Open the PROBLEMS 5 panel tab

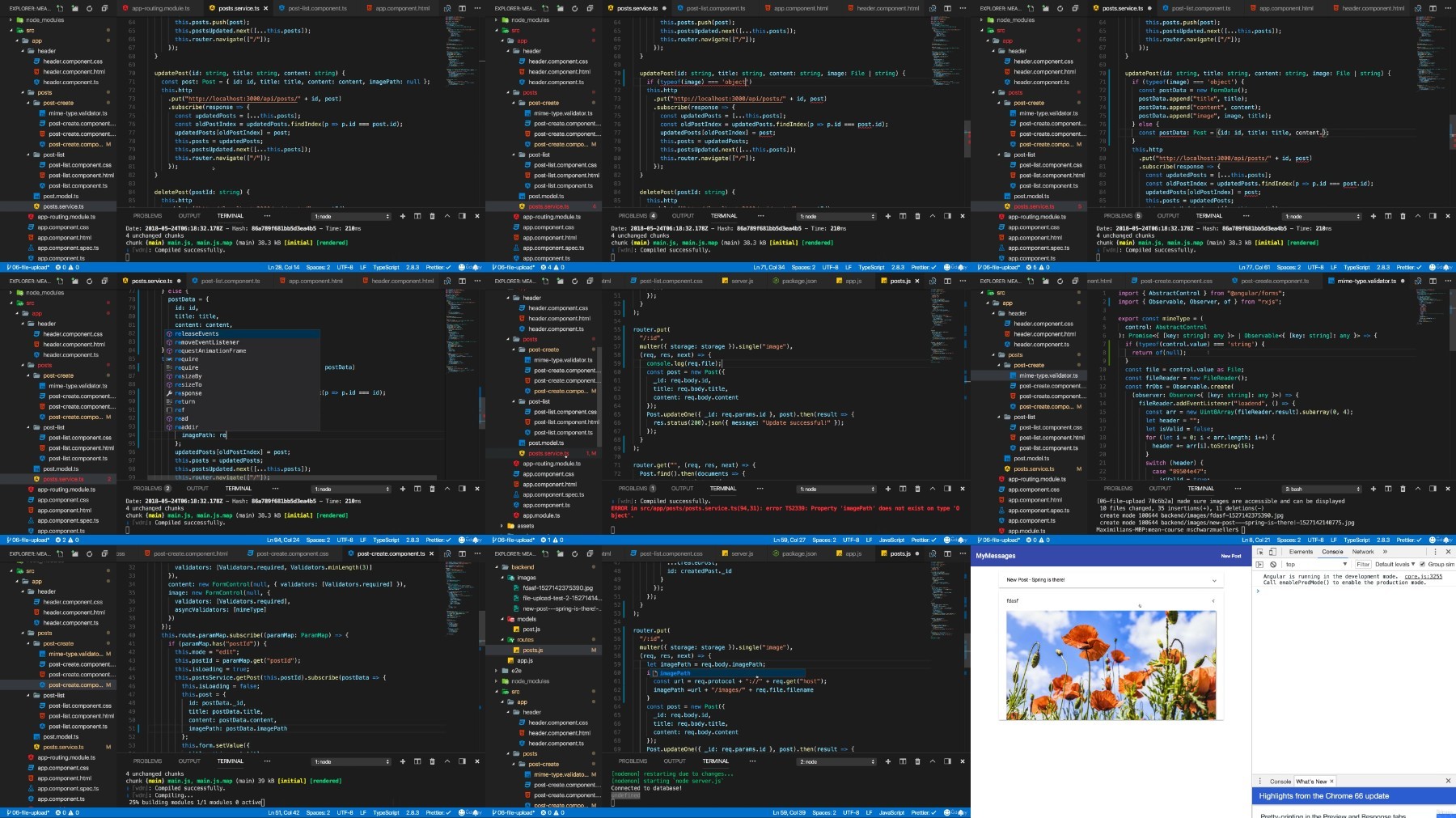click(1122, 216)
